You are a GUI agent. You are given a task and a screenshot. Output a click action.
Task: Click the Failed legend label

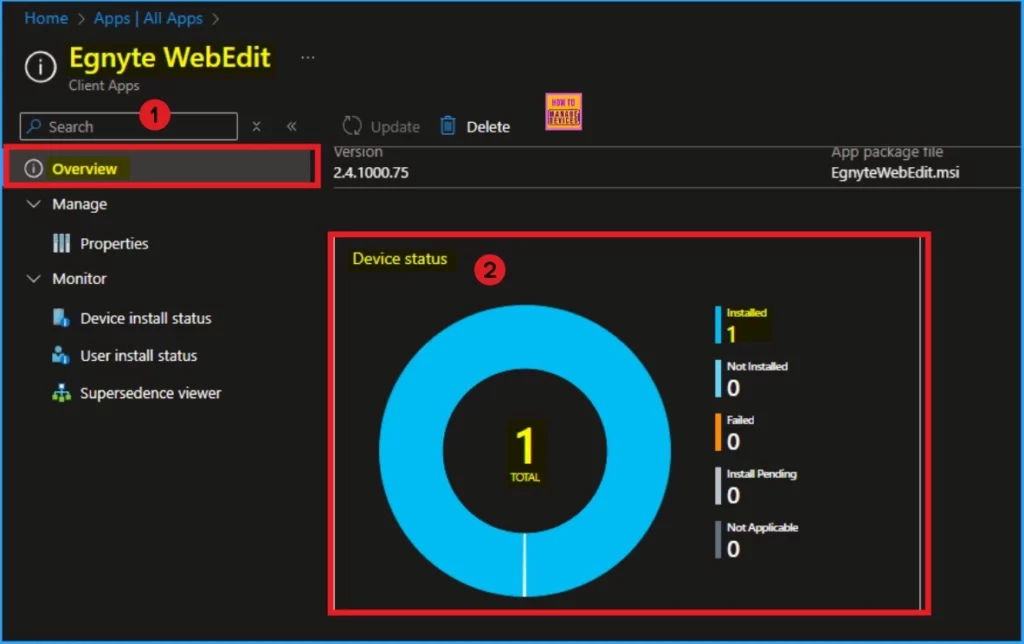(x=740, y=420)
